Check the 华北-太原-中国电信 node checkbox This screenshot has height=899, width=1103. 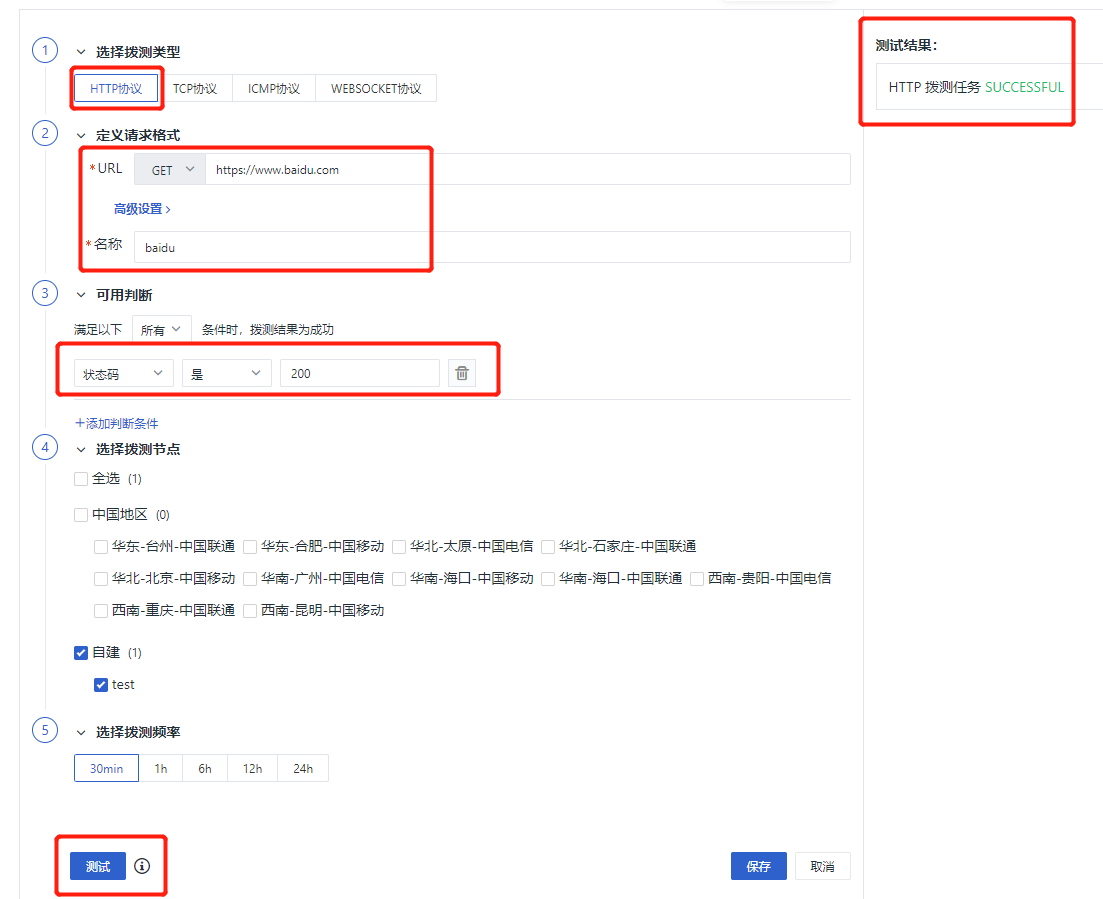(399, 547)
